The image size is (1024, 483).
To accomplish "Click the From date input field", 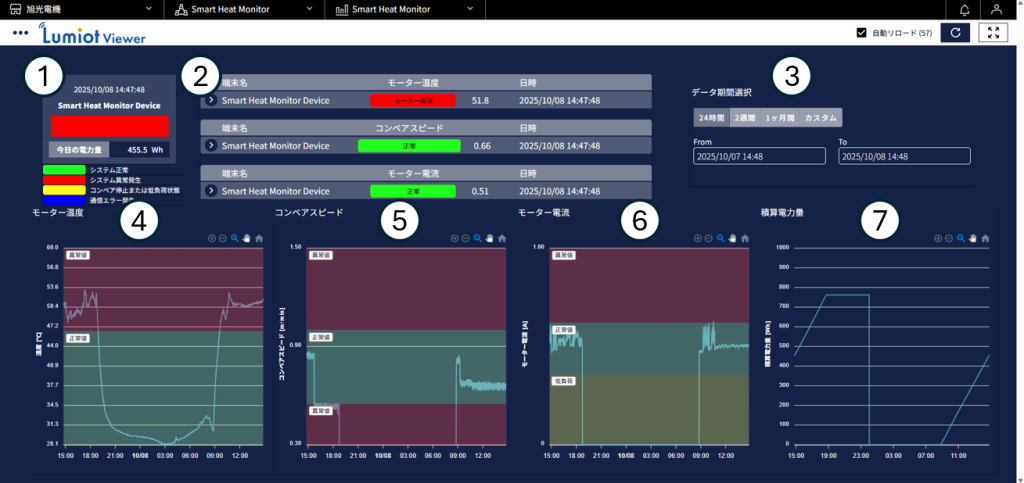I will click(x=759, y=156).
